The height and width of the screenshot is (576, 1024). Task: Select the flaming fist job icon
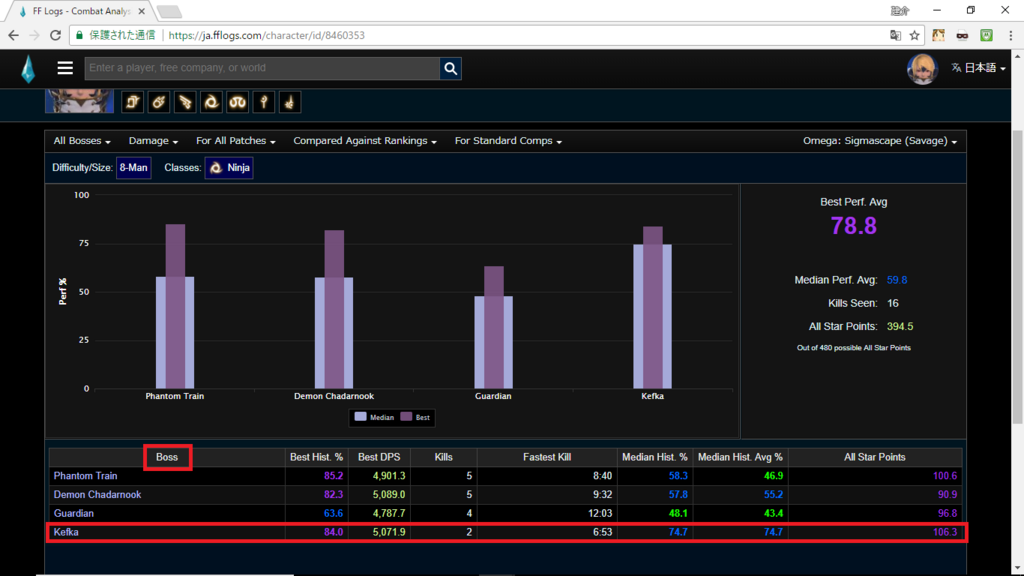coord(159,102)
